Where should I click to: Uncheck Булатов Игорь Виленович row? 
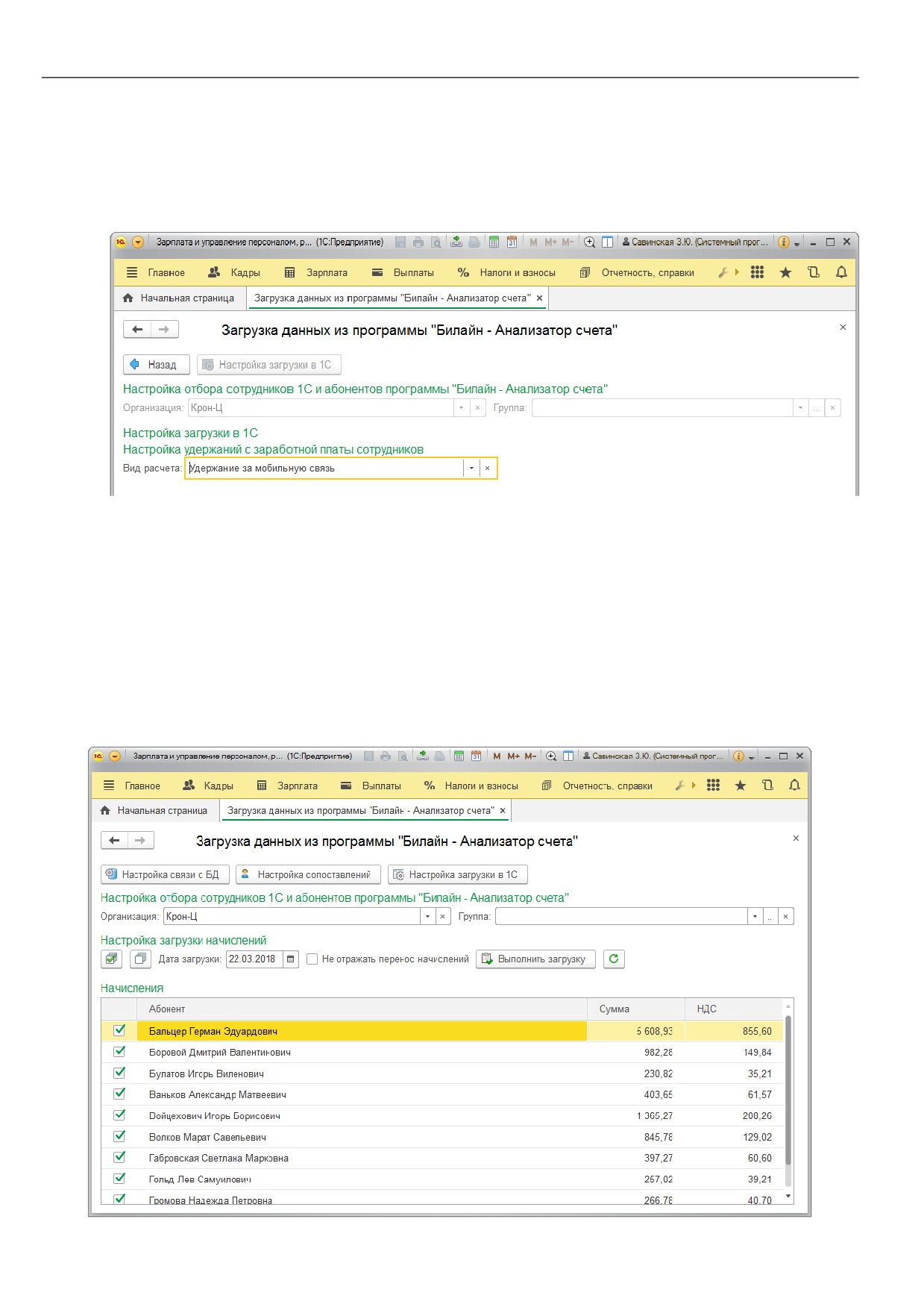pos(119,1073)
